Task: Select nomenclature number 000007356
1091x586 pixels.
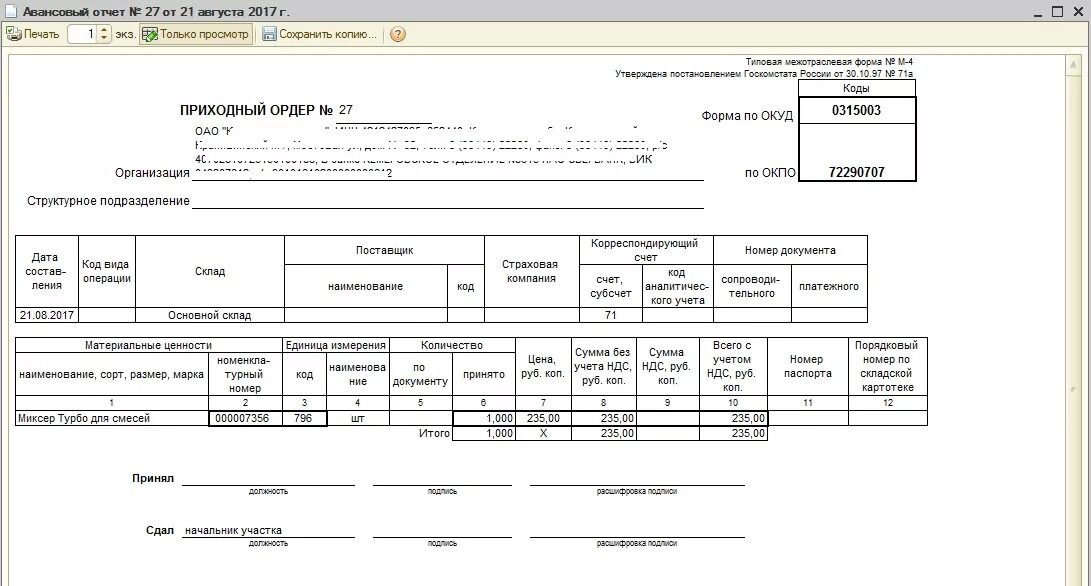Action: [245, 418]
